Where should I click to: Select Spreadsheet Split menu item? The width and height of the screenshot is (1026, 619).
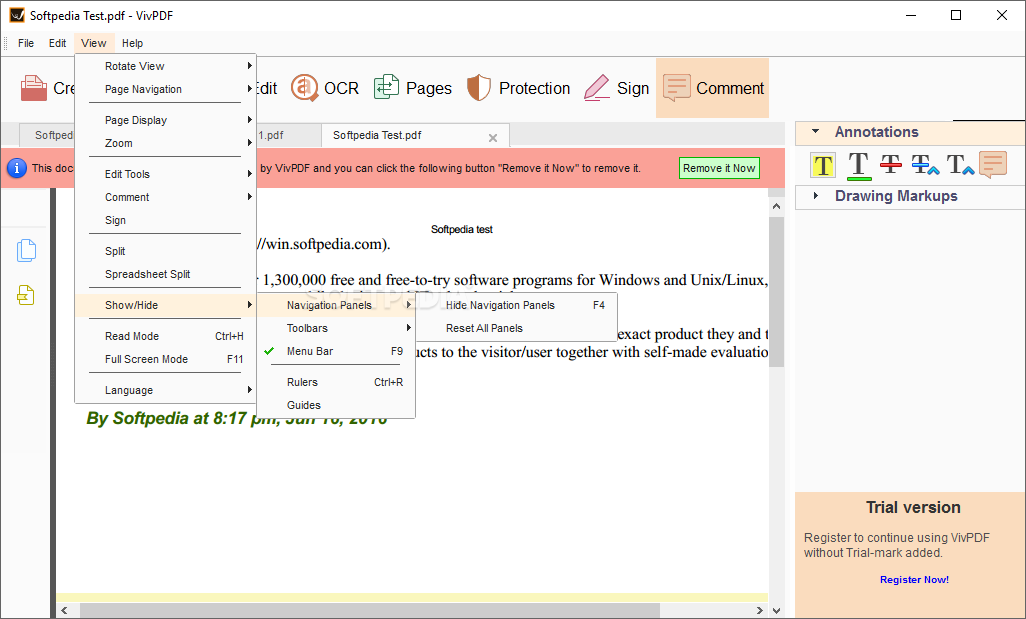pyautogui.click(x=166, y=274)
